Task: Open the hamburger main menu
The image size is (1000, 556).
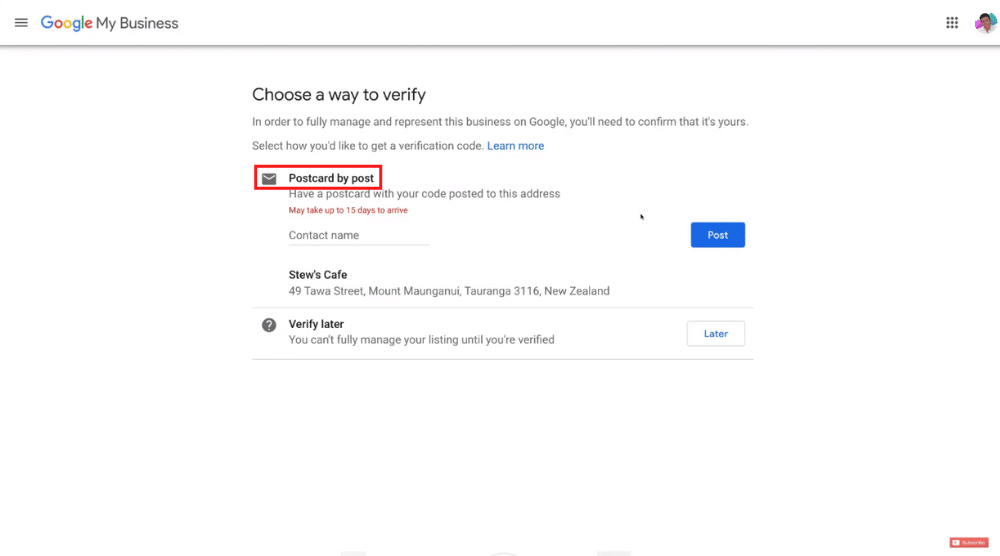Action: coord(21,23)
